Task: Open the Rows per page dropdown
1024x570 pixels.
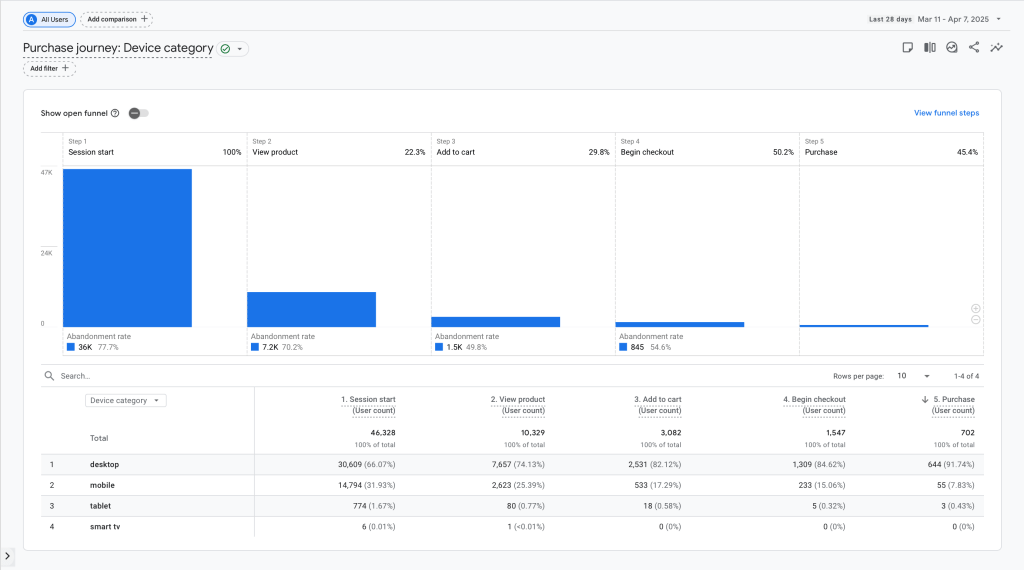Action: click(913, 376)
